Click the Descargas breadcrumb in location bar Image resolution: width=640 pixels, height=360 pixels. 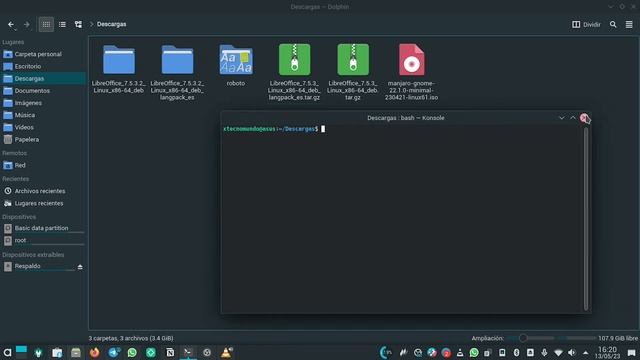(111, 24)
